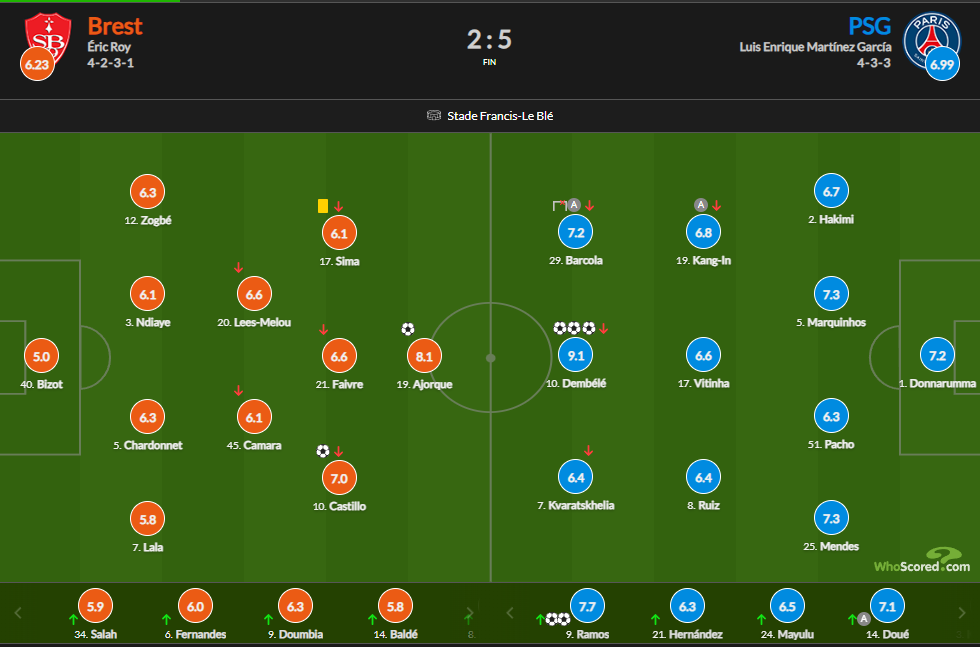This screenshot has width=980, height=647.
Task: Click the PSG club crest
Action: pos(928,37)
